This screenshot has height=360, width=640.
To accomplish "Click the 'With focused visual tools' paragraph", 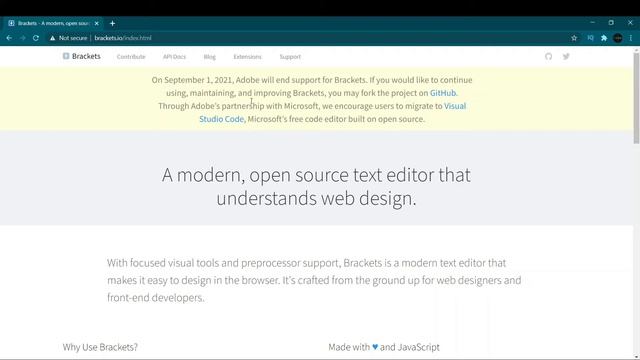I will [314, 280].
